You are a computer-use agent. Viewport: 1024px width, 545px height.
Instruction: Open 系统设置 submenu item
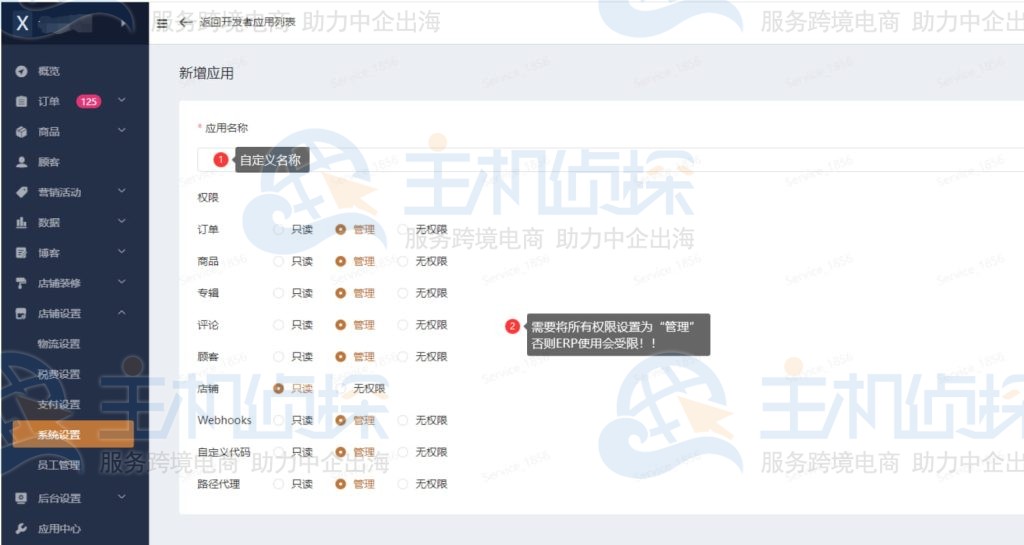pos(72,435)
